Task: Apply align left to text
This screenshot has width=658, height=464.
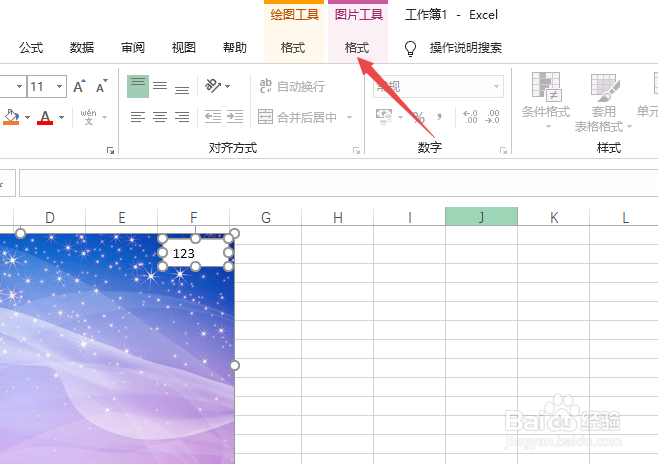Action: (x=138, y=117)
